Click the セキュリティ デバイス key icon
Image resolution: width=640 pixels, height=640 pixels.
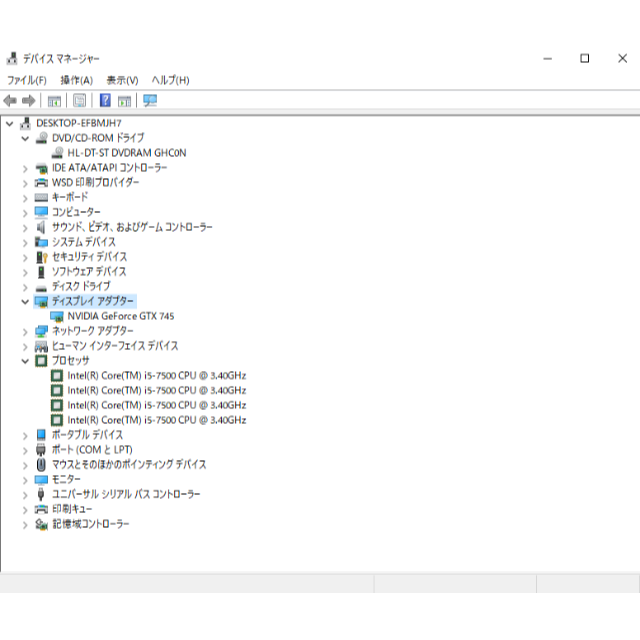[x=42, y=257]
